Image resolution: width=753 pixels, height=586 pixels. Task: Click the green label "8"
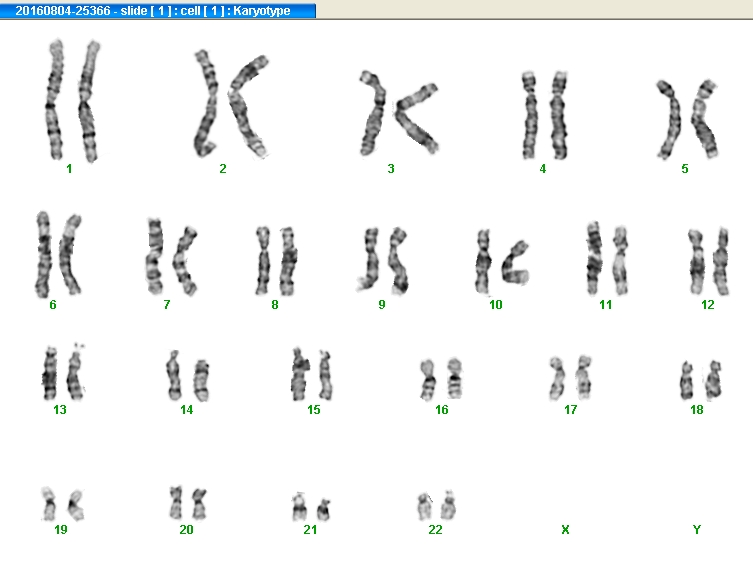(275, 305)
